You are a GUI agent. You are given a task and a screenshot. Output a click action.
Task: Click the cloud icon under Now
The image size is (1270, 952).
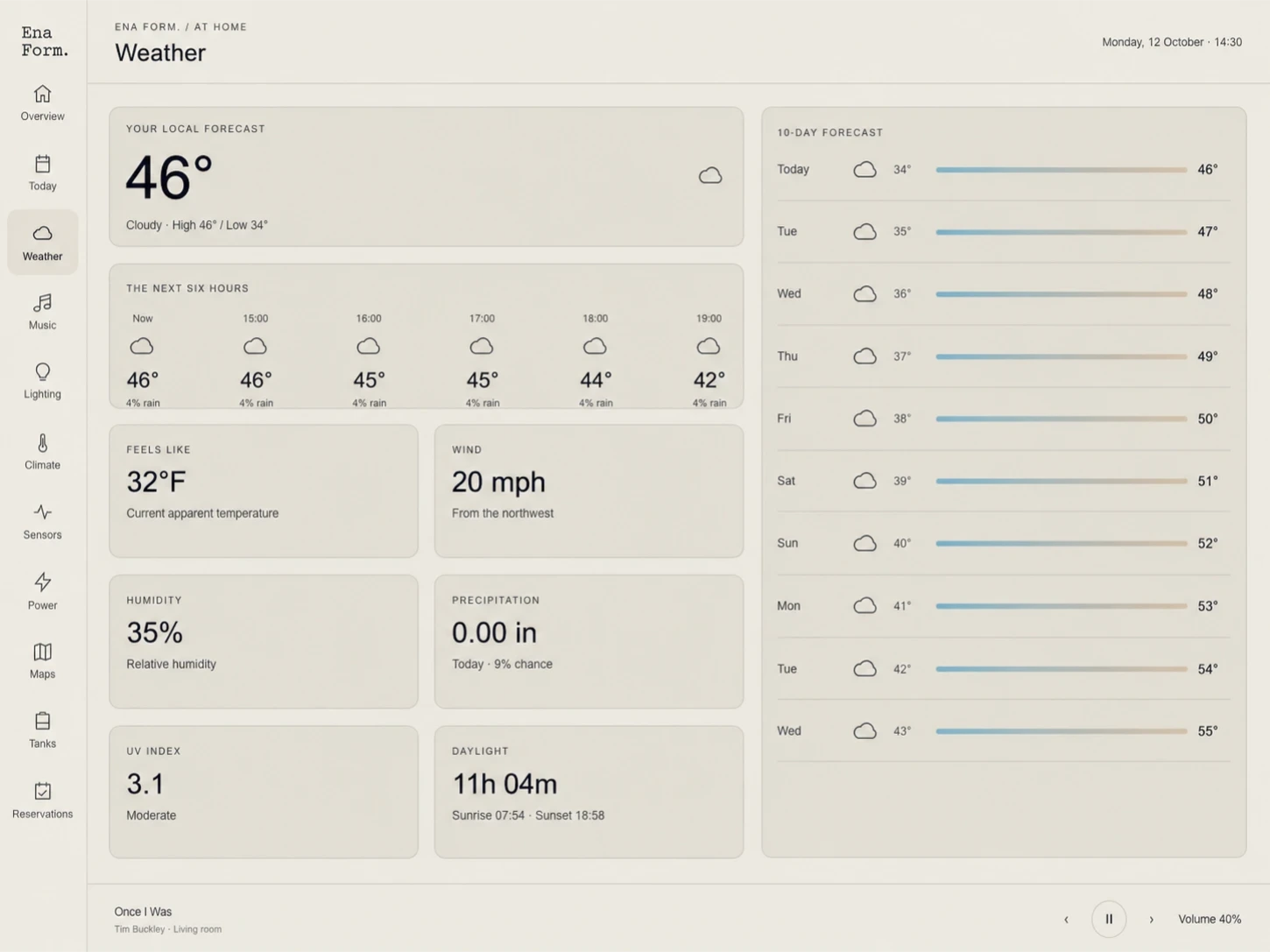142,347
